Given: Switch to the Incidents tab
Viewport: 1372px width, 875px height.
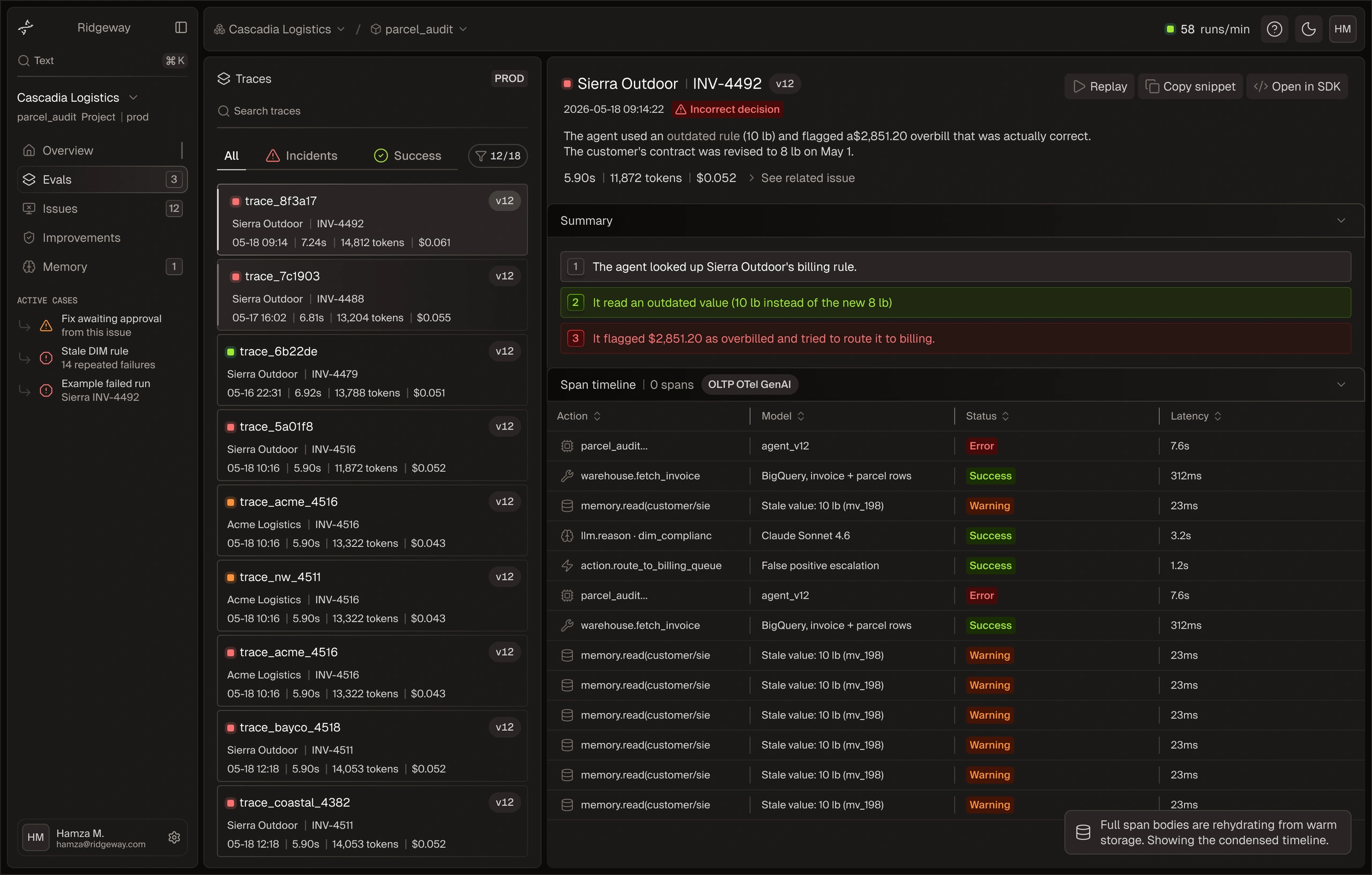Looking at the screenshot, I should point(302,155).
